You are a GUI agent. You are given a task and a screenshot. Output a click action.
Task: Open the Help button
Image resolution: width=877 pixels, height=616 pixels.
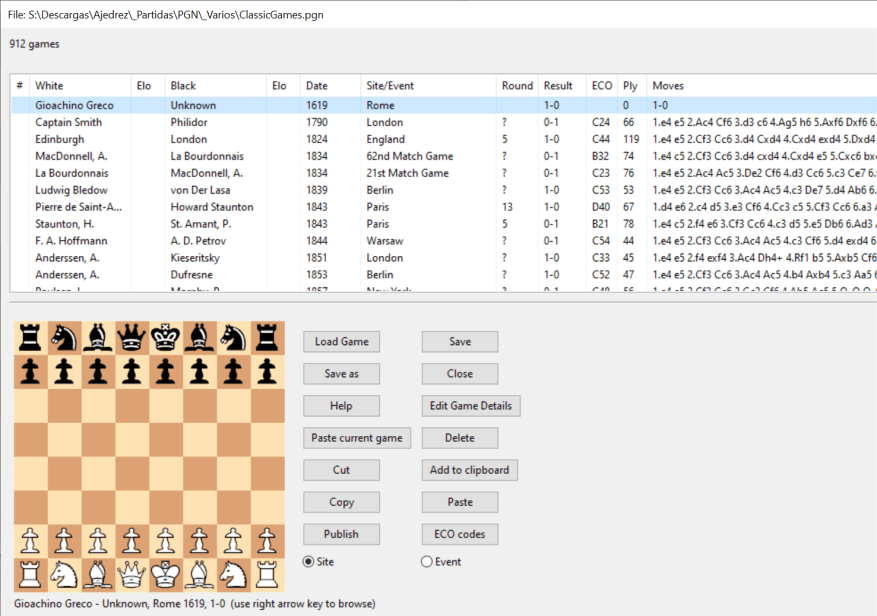341,406
